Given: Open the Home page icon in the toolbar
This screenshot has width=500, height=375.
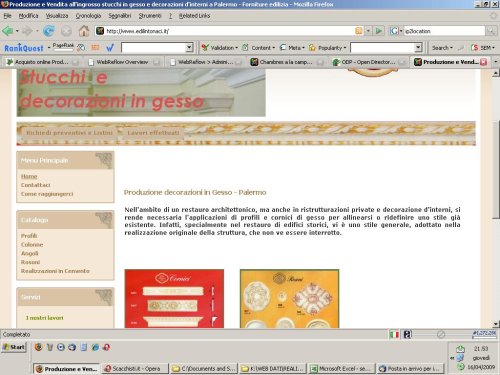Looking at the screenshot, I should (84, 31).
